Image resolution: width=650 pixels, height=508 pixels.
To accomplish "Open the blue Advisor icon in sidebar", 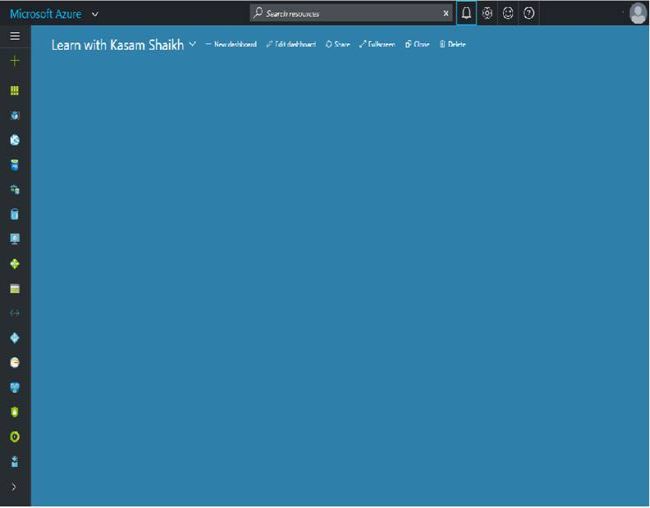I will (x=15, y=387).
